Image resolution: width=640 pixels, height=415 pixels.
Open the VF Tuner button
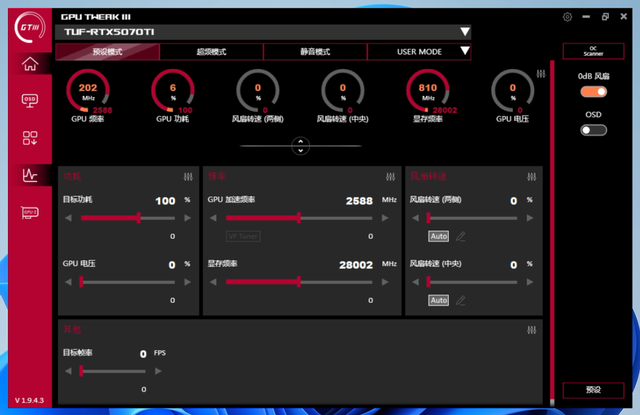click(x=243, y=236)
